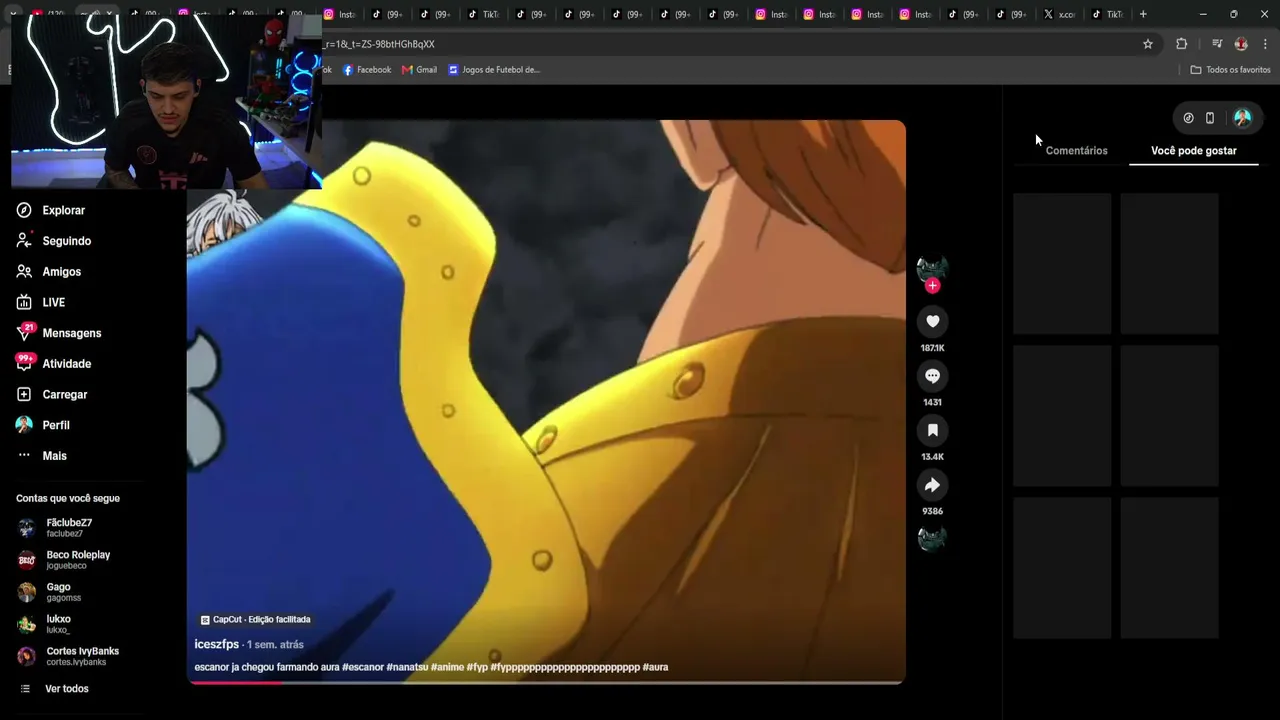Open the Facebook bookmark

pyautogui.click(x=367, y=70)
